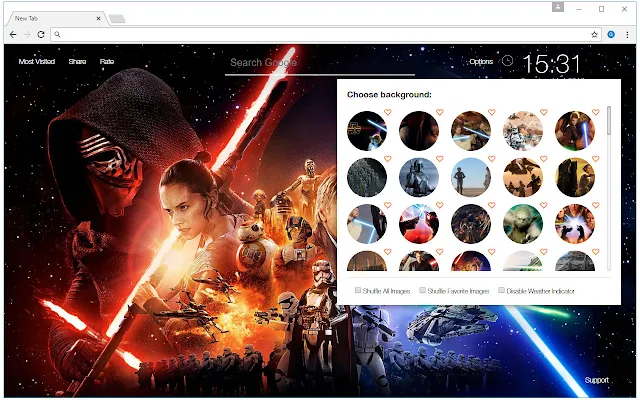Heart the desert figure blue-sky background

click(x=491, y=158)
